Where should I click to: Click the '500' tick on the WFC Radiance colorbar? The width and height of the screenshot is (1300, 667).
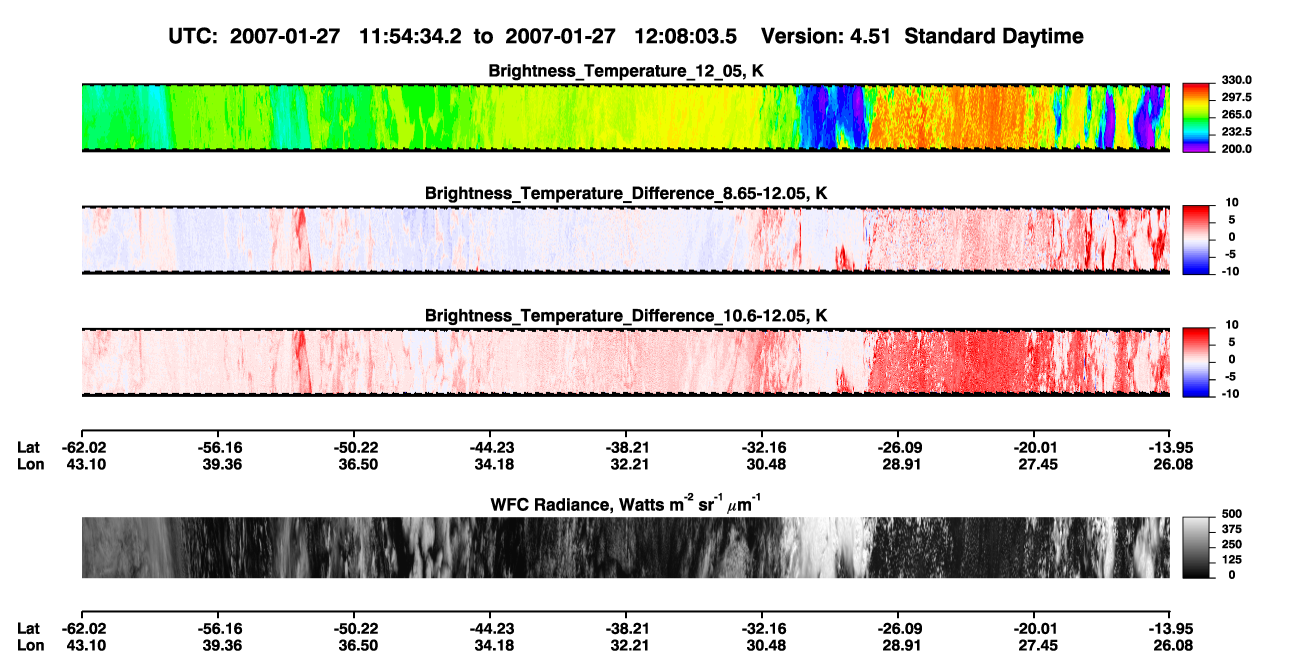[1230, 514]
